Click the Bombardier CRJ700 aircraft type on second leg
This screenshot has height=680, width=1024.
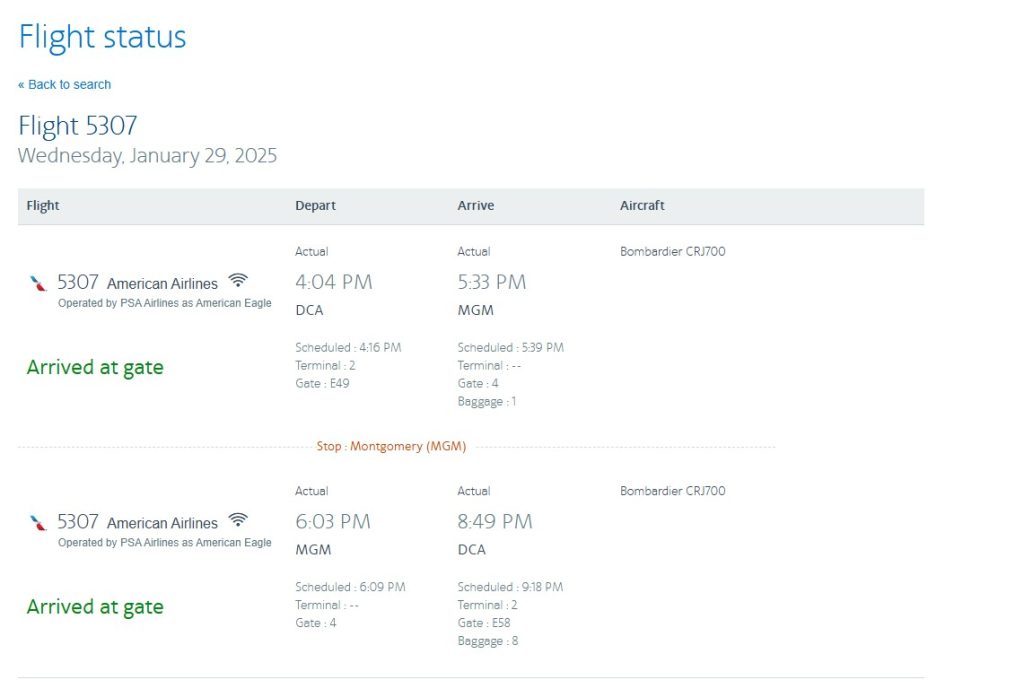(x=671, y=491)
